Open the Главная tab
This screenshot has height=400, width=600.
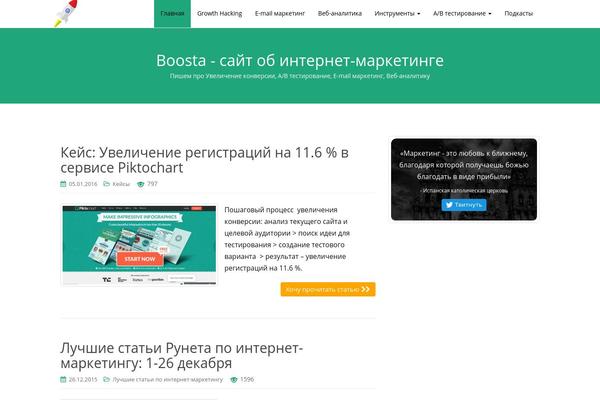coord(172,13)
